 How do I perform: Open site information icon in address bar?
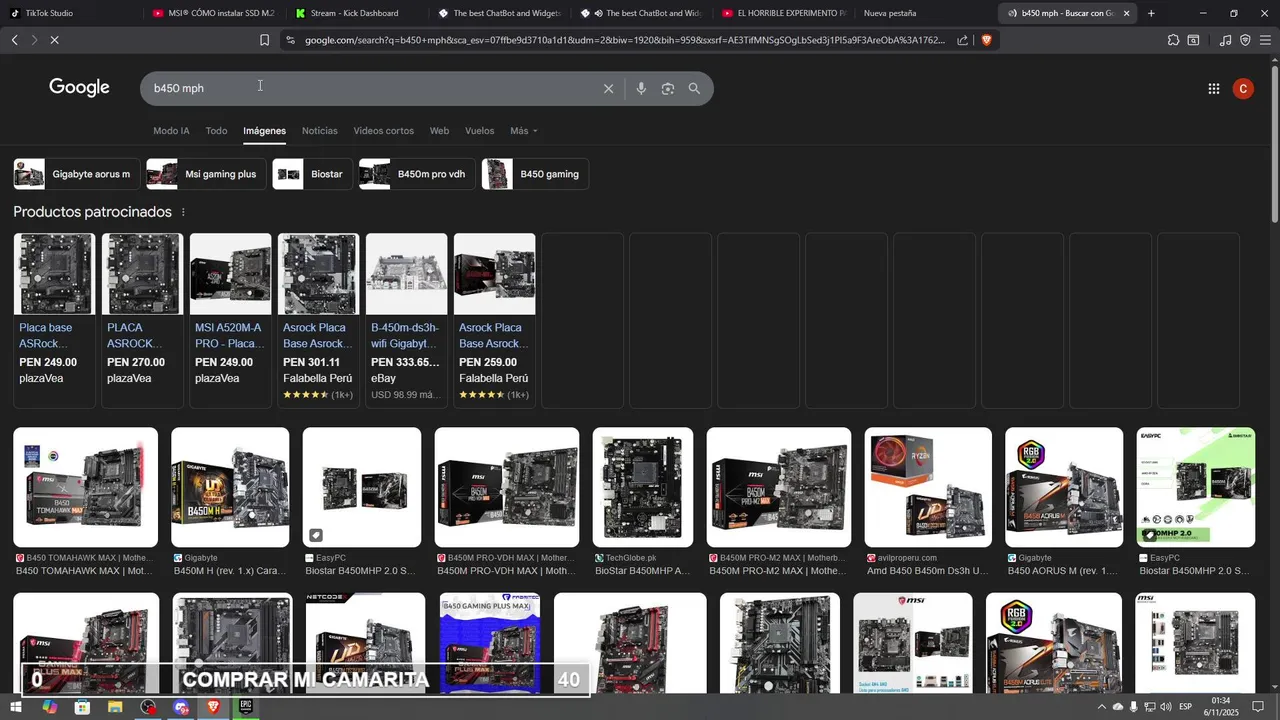(290, 40)
